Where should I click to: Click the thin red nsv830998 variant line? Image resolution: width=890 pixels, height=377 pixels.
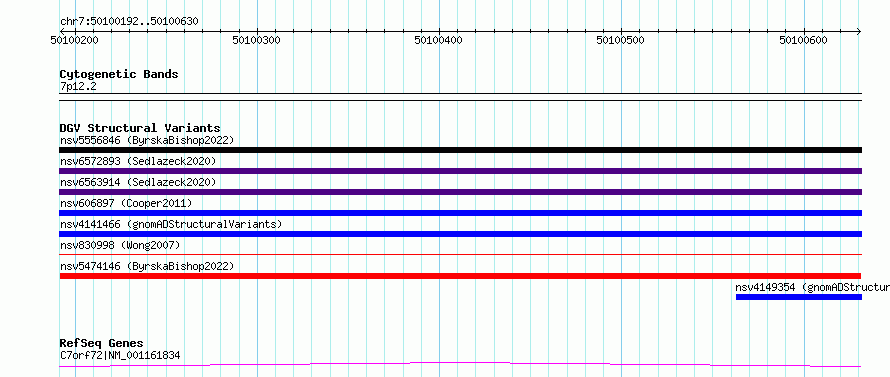(x=460, y=254)
